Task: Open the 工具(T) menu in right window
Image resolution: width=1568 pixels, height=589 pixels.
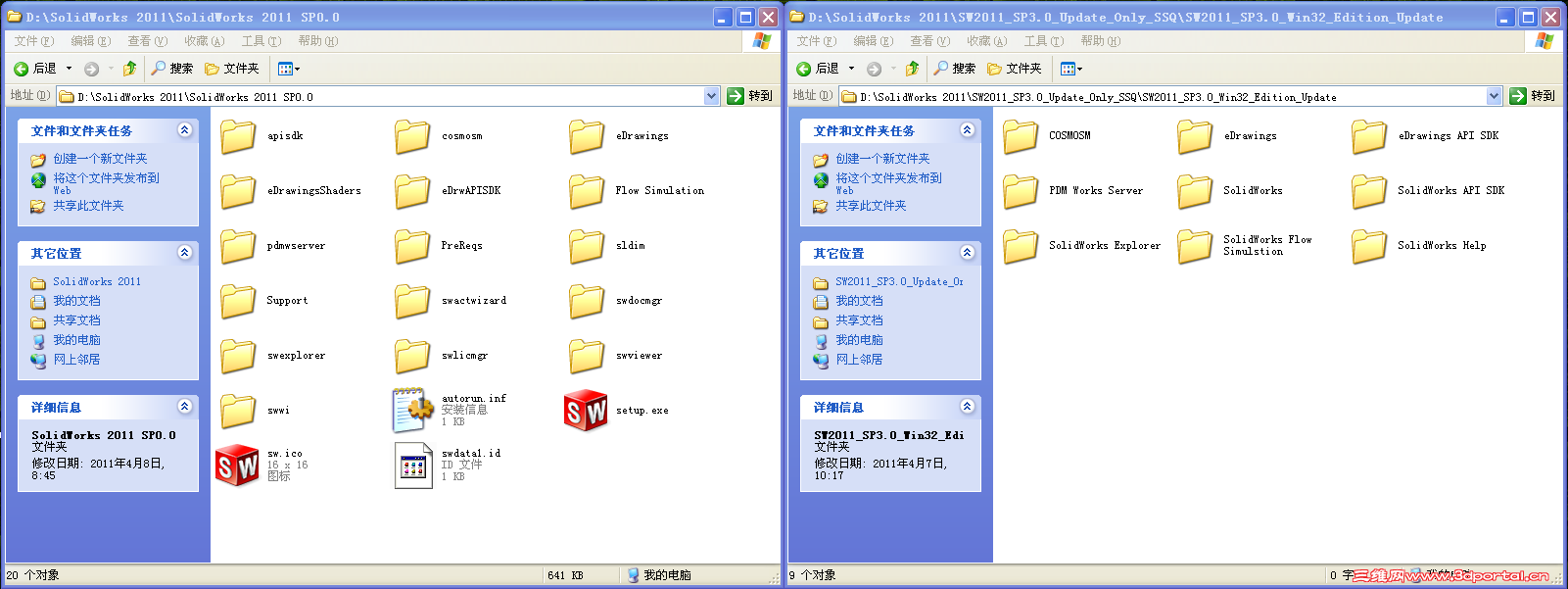Action: click(x=1043, y=41)
